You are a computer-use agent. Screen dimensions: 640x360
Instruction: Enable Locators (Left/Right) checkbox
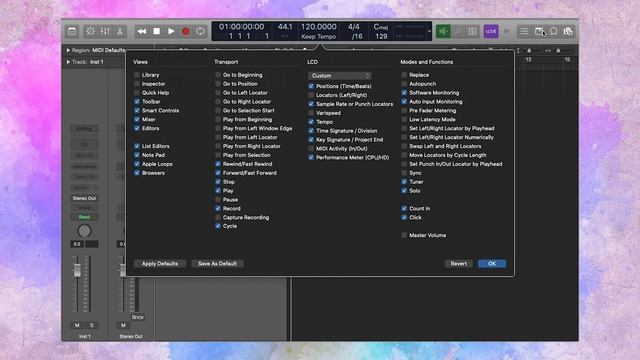tap(311, 95)
